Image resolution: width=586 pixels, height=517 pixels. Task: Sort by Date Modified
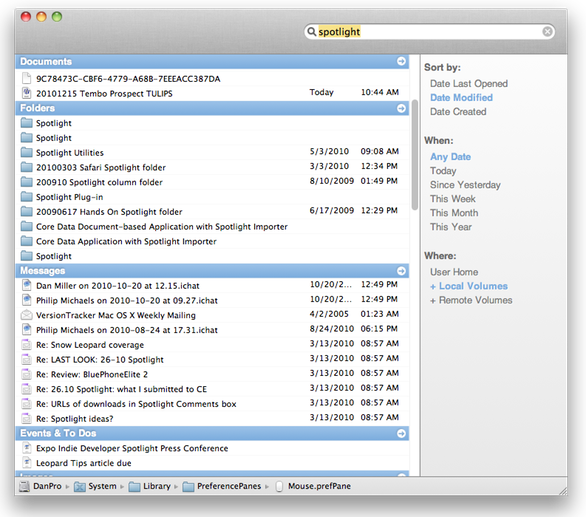(461, 98)
